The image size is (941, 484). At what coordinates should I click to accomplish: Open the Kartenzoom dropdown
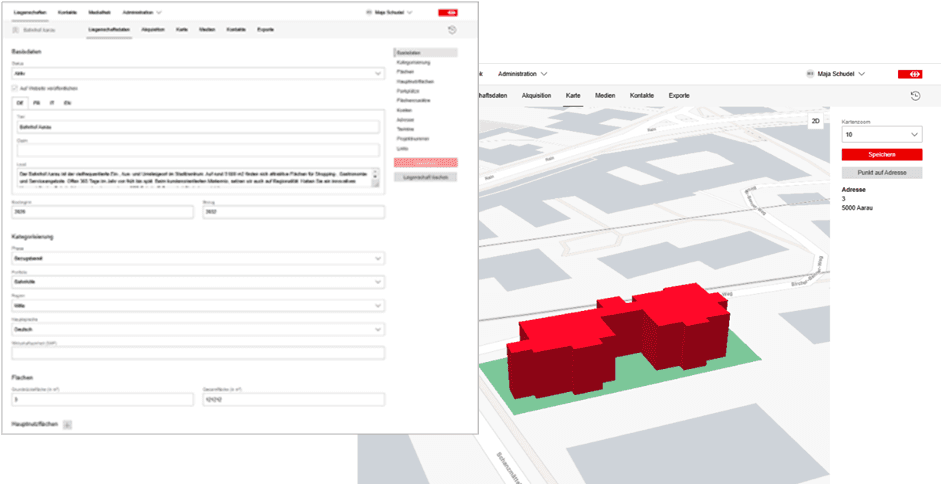tap(881, 134)
